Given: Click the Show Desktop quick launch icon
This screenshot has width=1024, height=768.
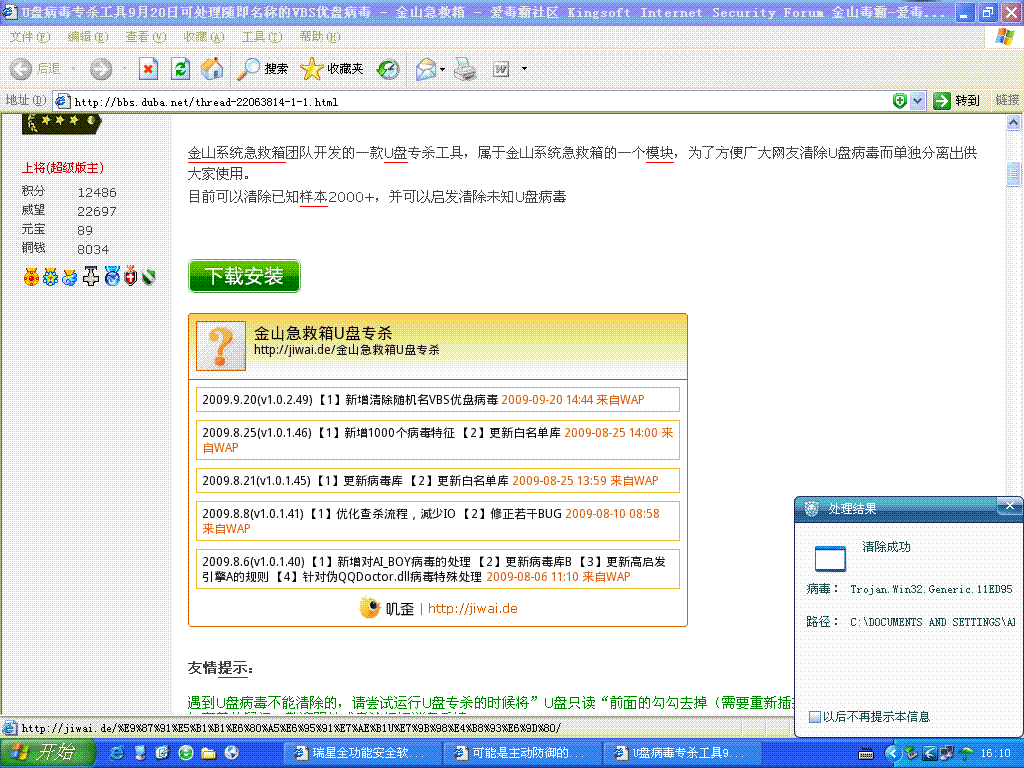Looking at the screenshot, I should (140, 753).
